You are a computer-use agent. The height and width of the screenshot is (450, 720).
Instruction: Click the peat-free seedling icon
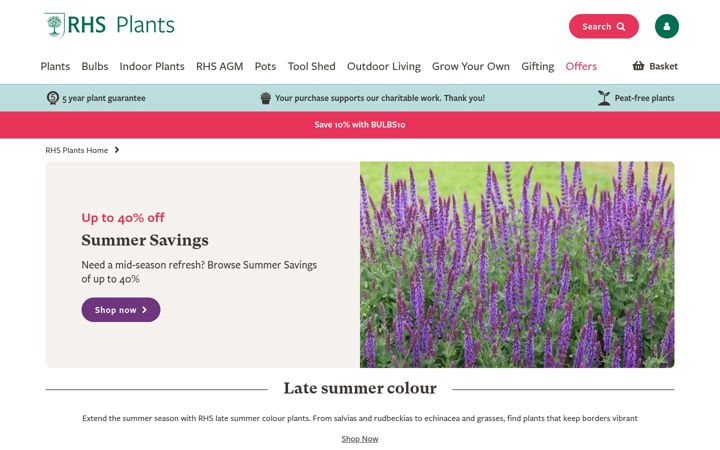pos(604,98)
